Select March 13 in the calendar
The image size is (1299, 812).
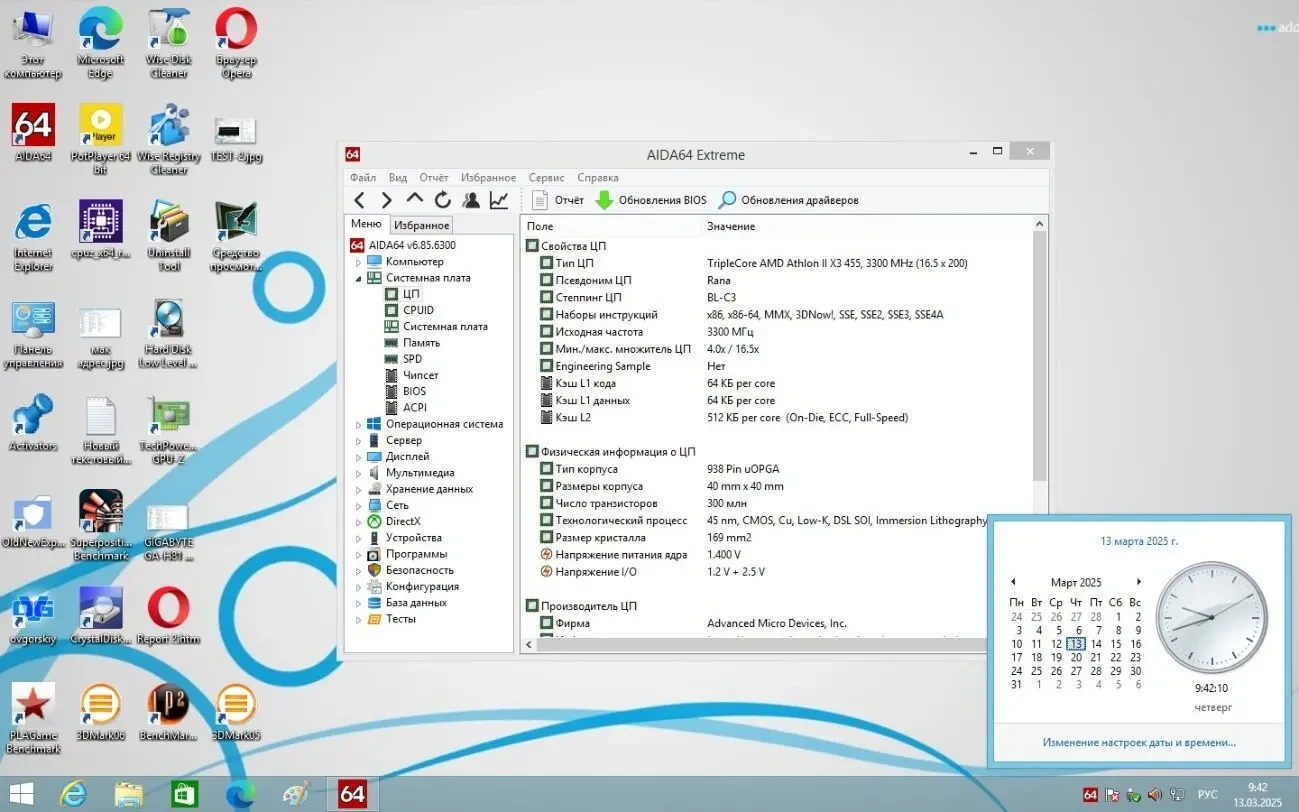click(x=1074, y=643)
